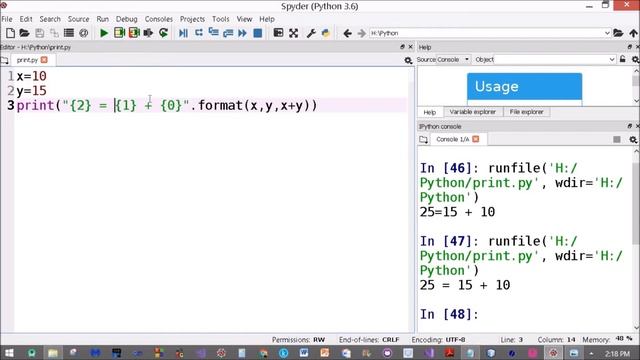Switch to File explorer tab
640x360 pixels.
click(x=526, y=112)
